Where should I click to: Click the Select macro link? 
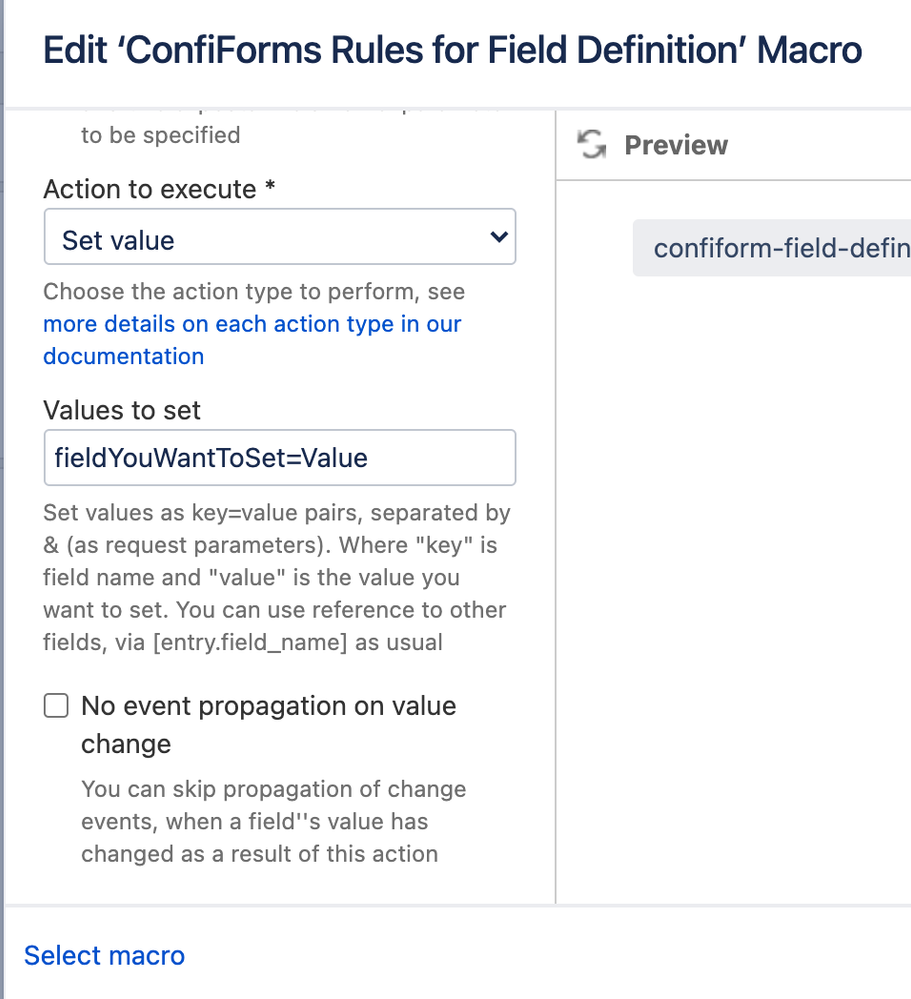pyautogui.click(x=104, y=956)
